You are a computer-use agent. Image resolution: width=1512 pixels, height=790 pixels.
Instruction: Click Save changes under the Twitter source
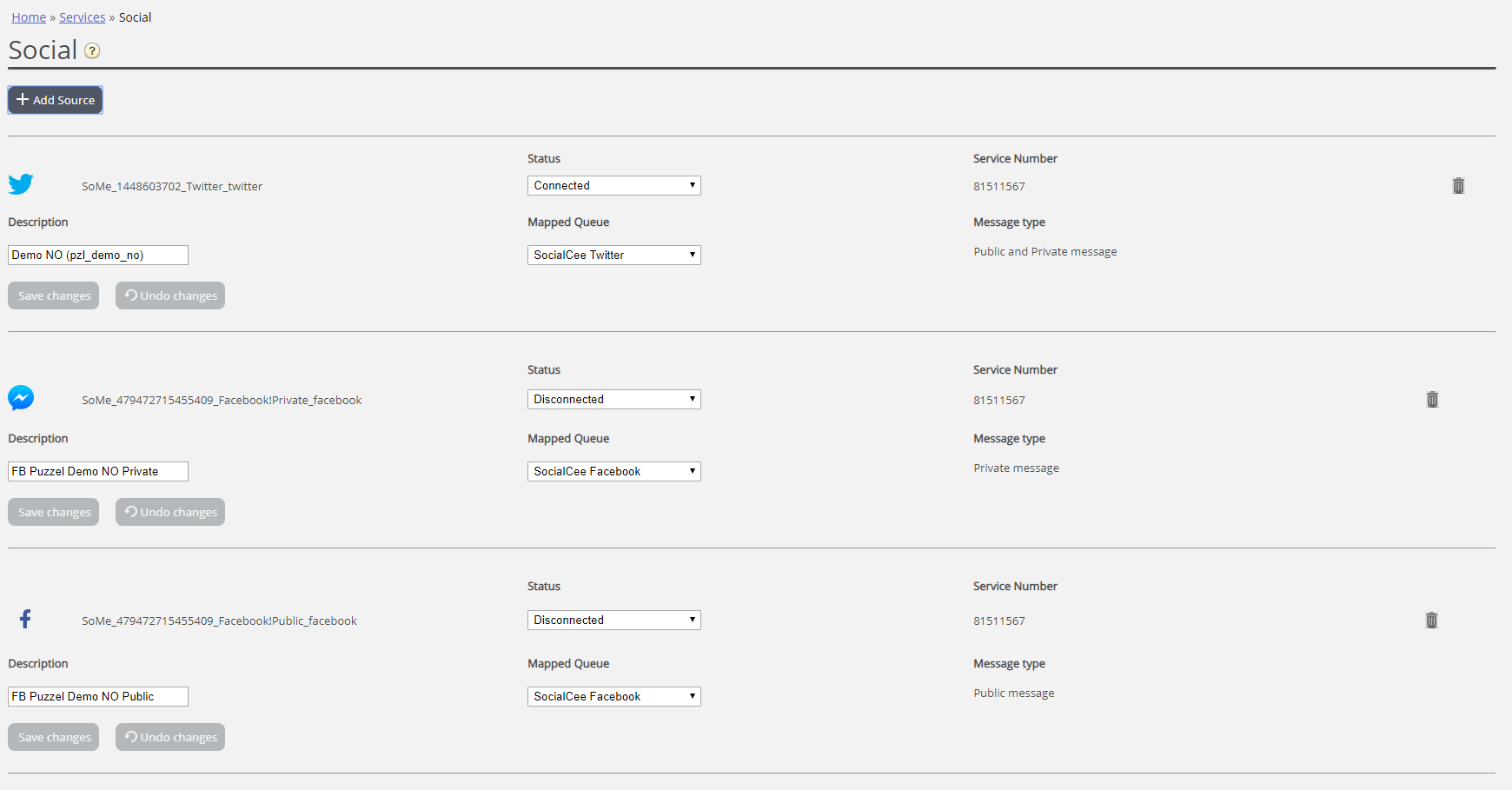click(x=54, y=296)
